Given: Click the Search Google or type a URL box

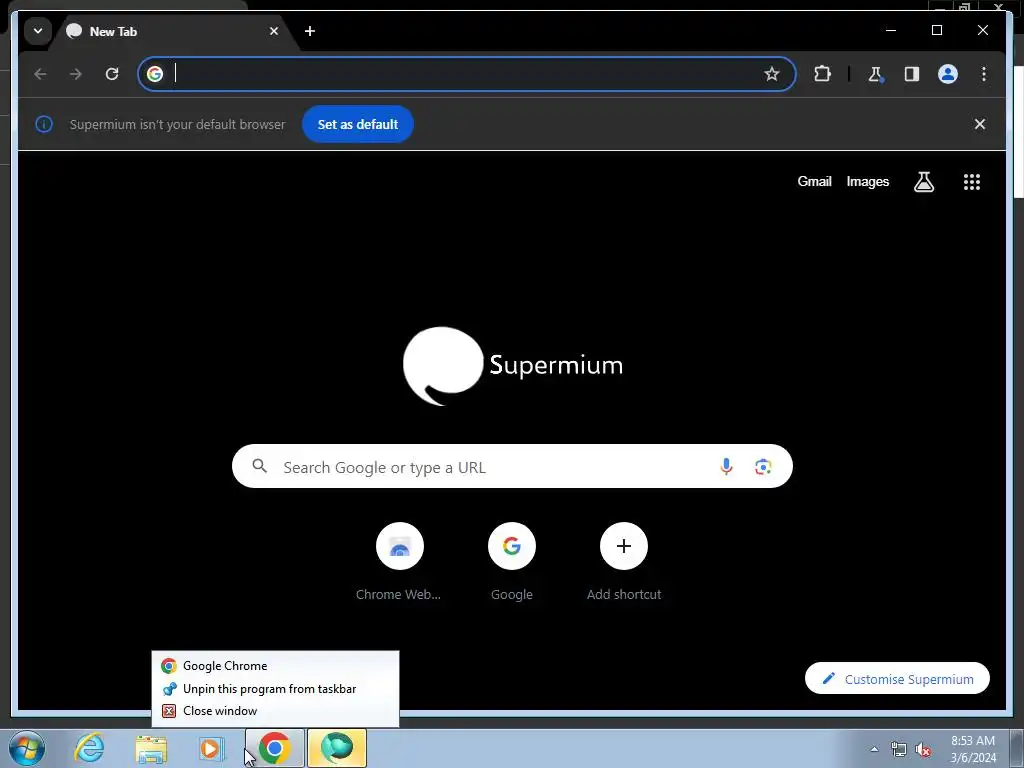Looking at the screenshot, I should pos(512,466).
